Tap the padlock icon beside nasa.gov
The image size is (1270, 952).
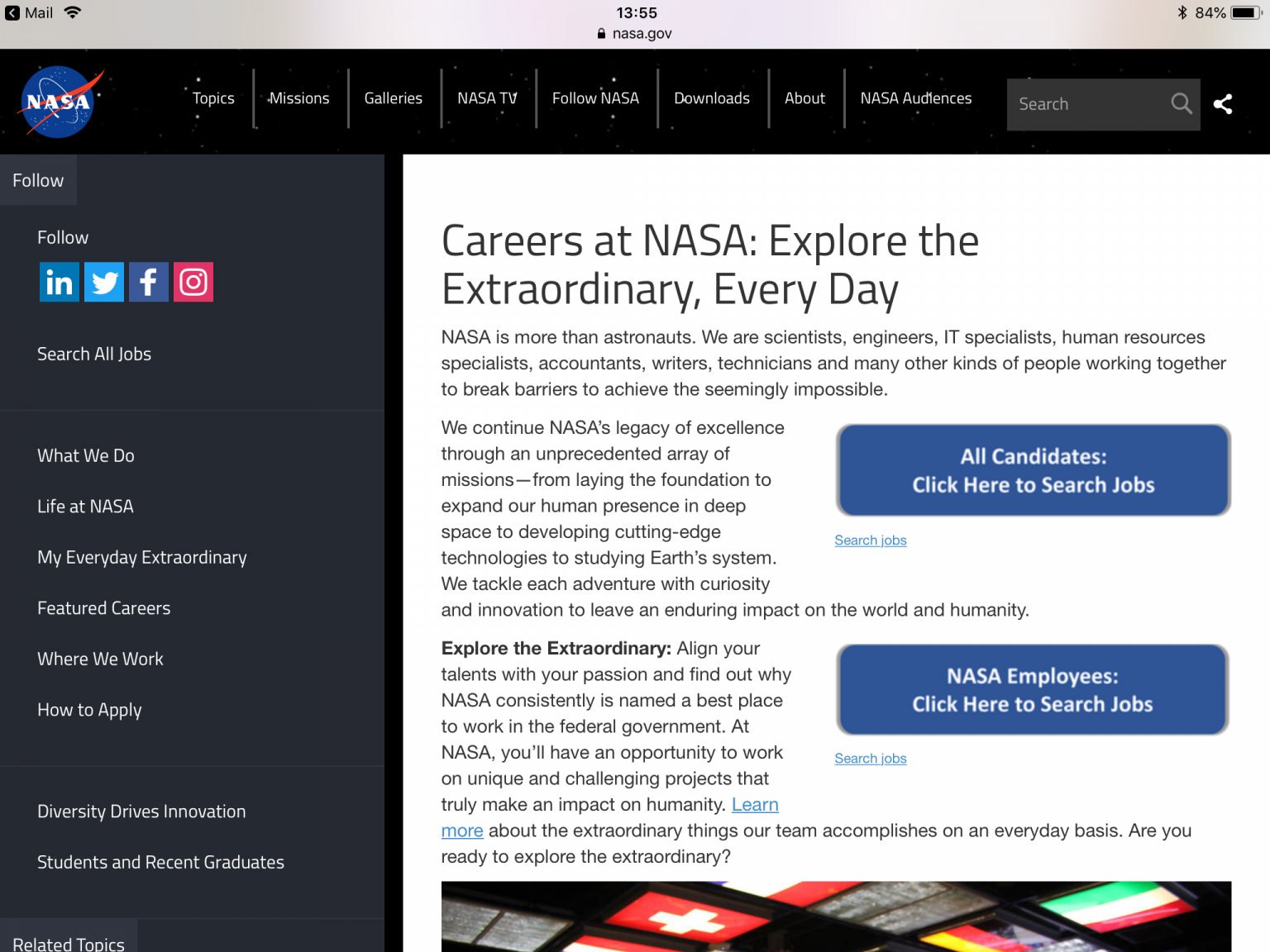tap(601, 34)
